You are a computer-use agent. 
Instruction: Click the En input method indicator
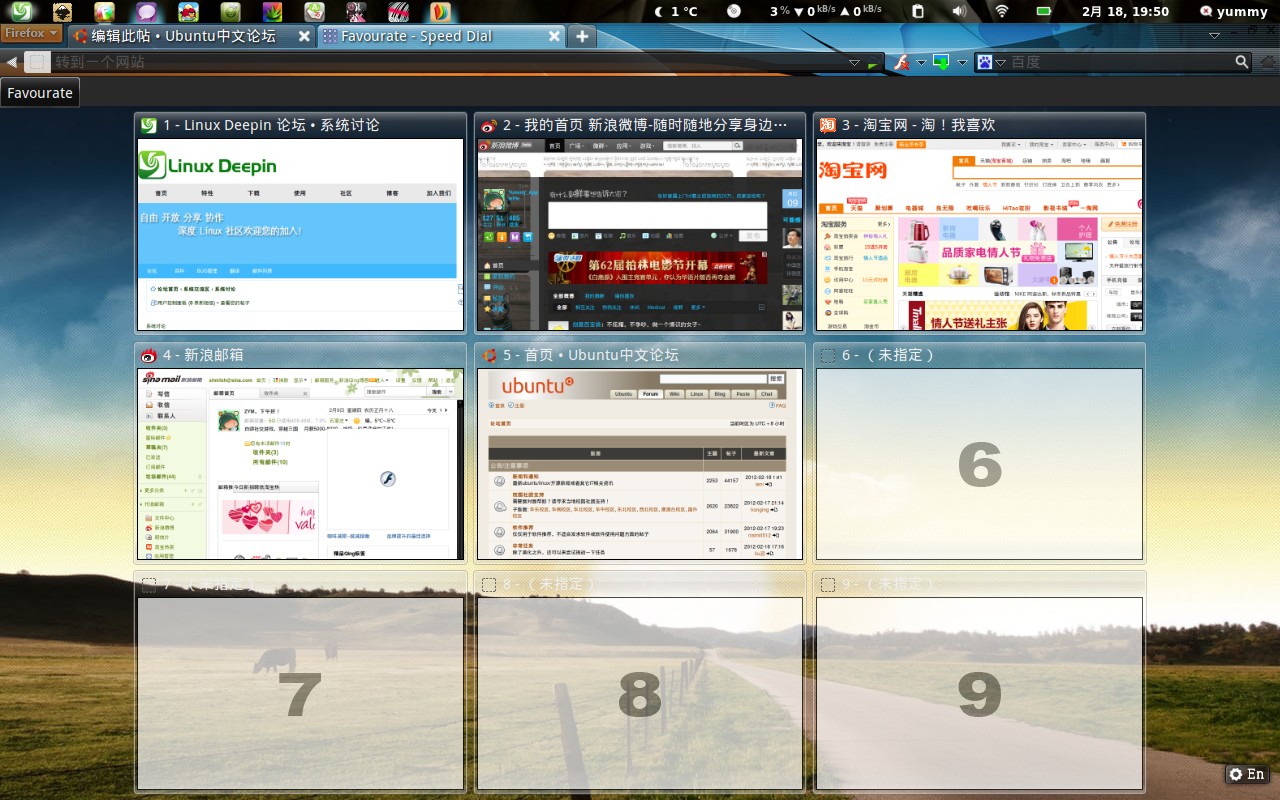1247,774
